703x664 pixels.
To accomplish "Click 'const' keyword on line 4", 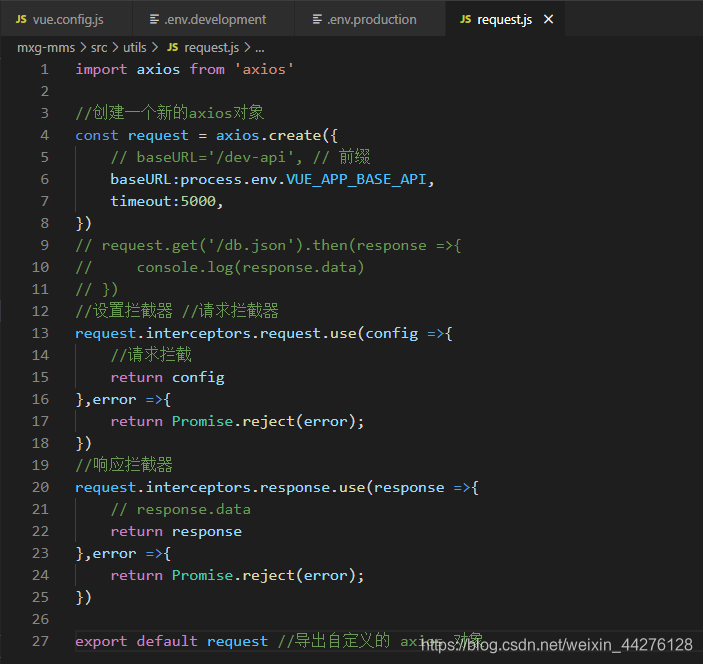I will coord(97,135).
